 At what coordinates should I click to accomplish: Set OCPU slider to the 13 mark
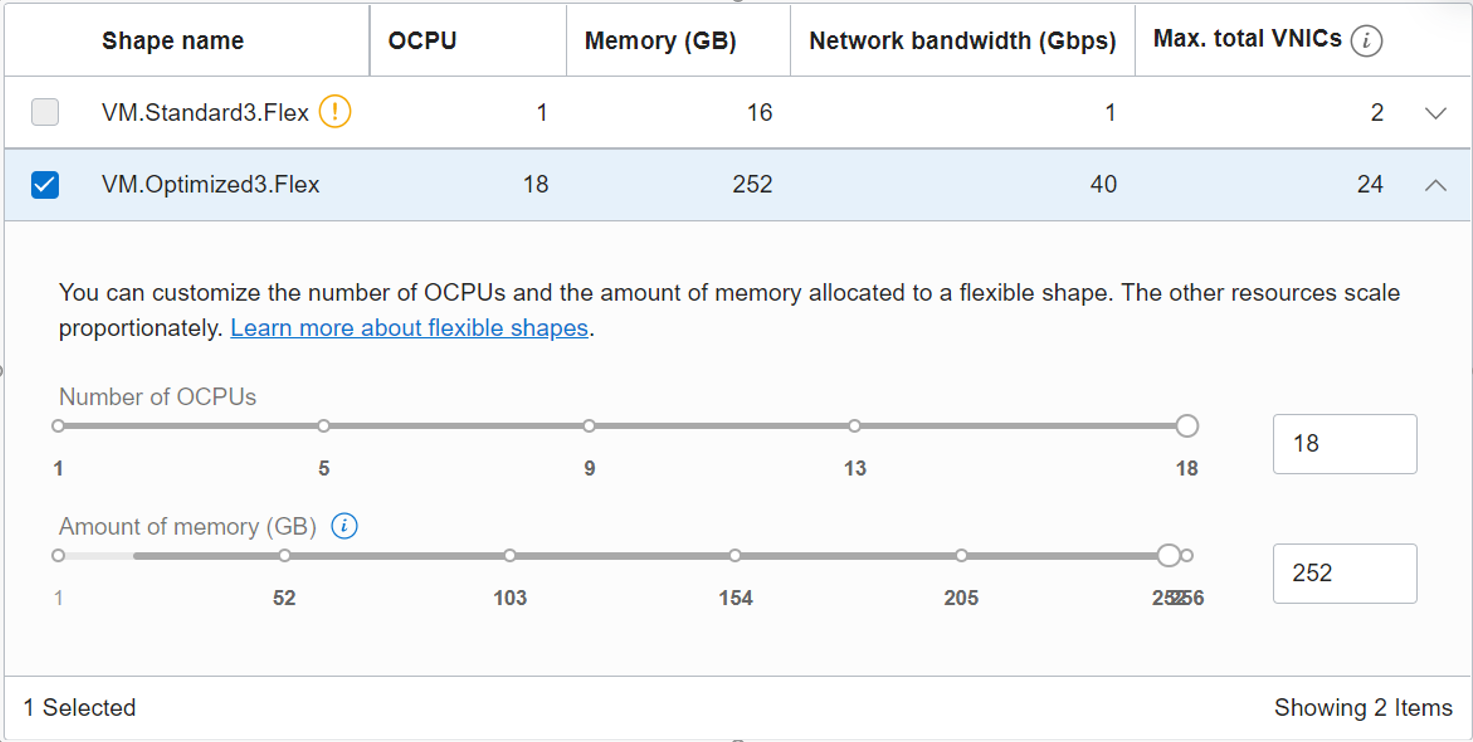(854, 426)
